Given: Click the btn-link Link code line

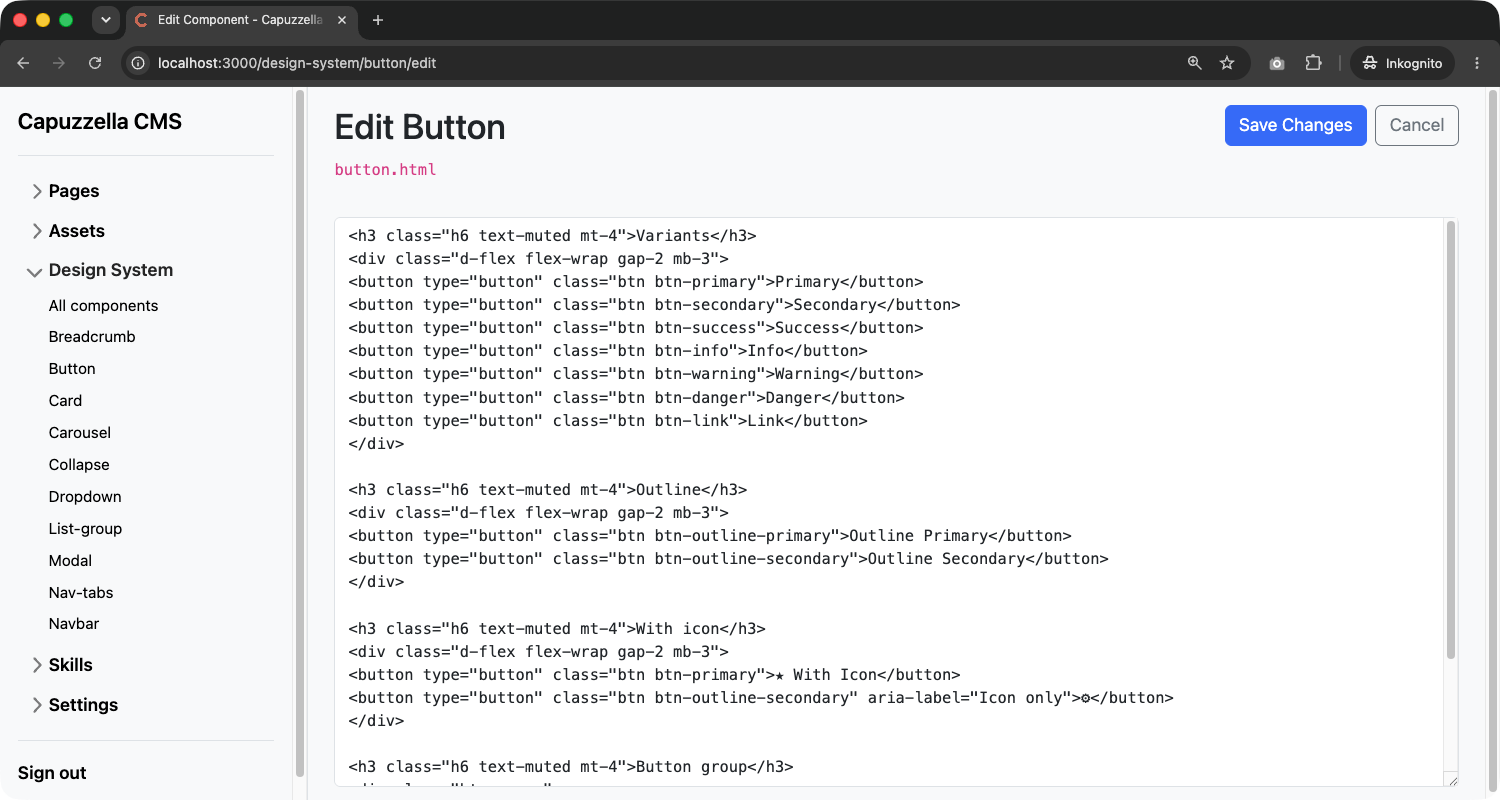Looking at the screenshot, I should (608, 421).
